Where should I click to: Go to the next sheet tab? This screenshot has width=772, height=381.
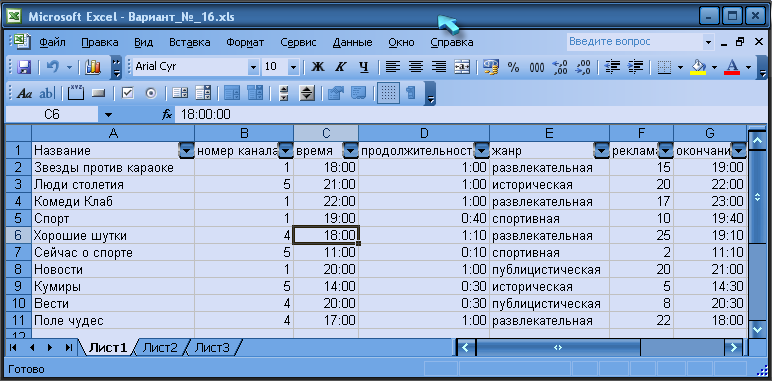[50, 348]
